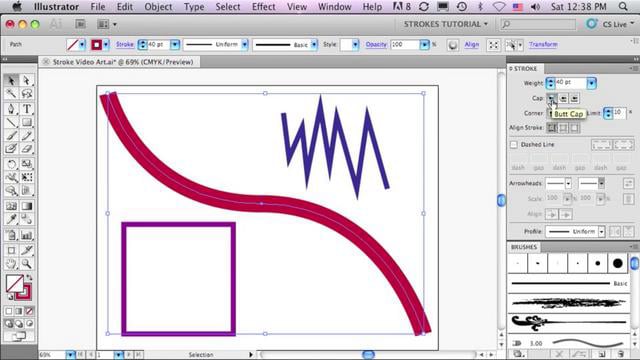
Task: Open Uniform width profile dropdown in control bar
Action: pos(244,44)
